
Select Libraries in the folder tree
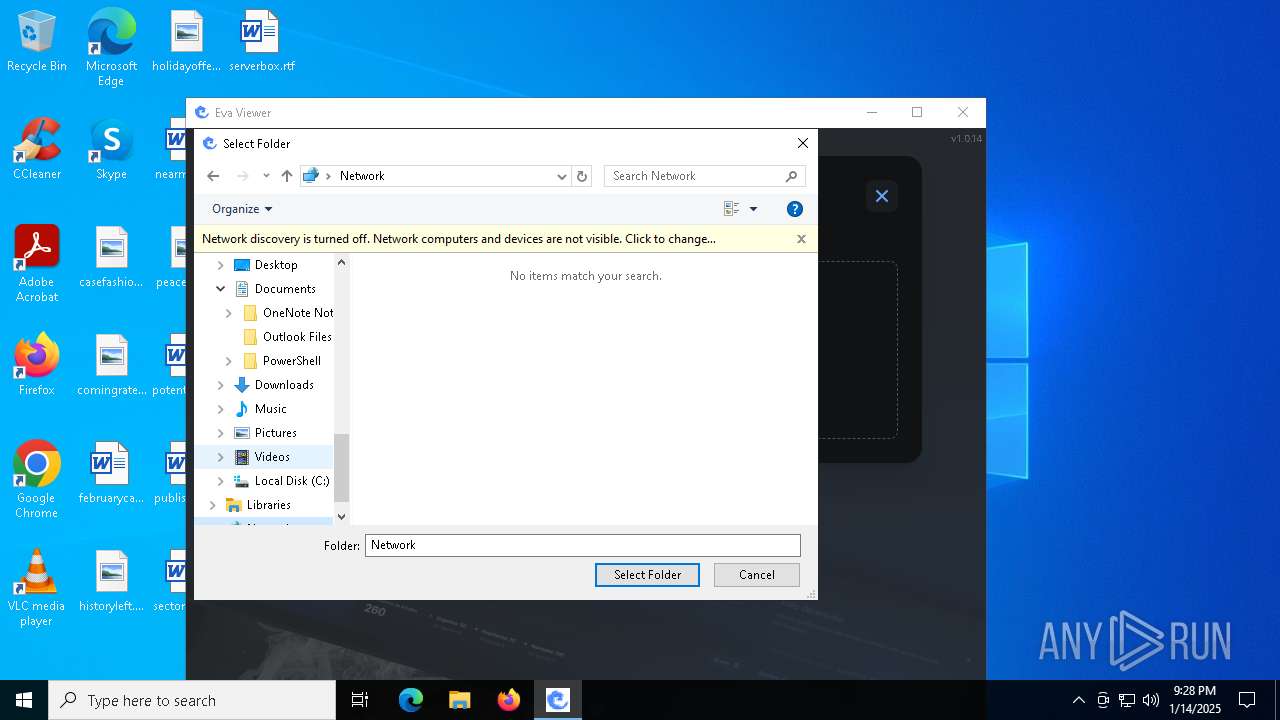coord(268,505)
